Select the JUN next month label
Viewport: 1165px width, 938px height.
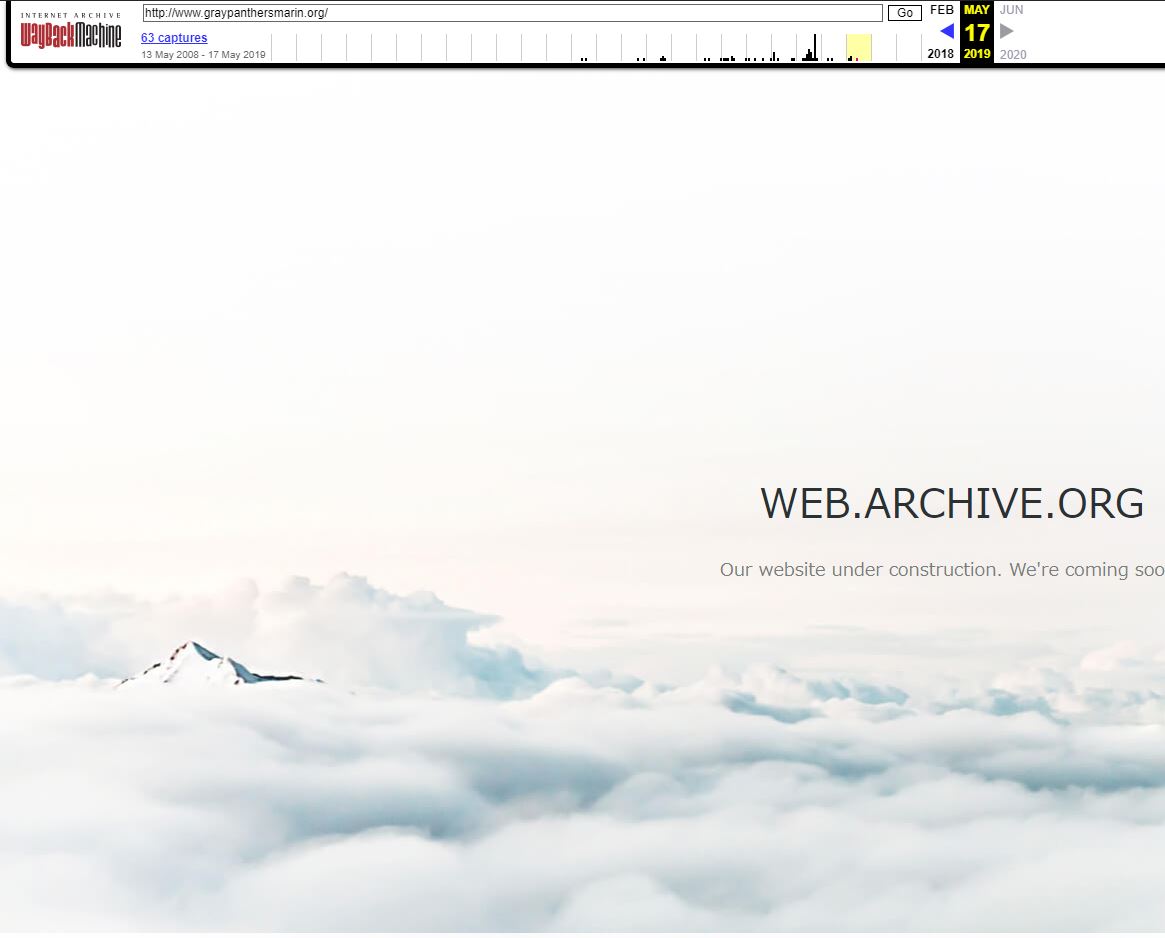1011,10
